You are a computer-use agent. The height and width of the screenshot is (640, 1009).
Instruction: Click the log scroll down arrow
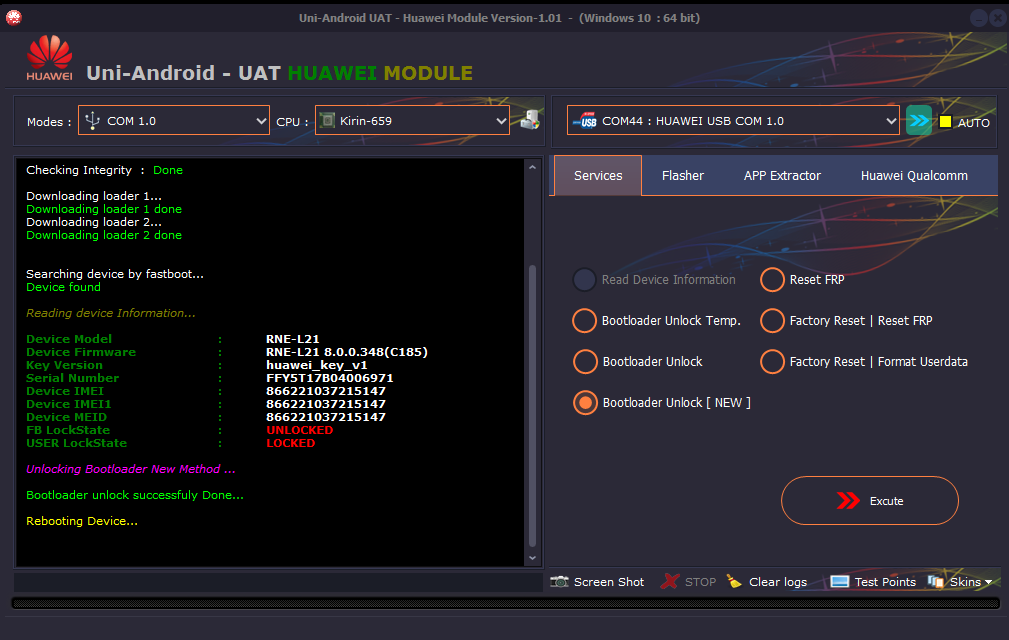(x=532, y=558)
